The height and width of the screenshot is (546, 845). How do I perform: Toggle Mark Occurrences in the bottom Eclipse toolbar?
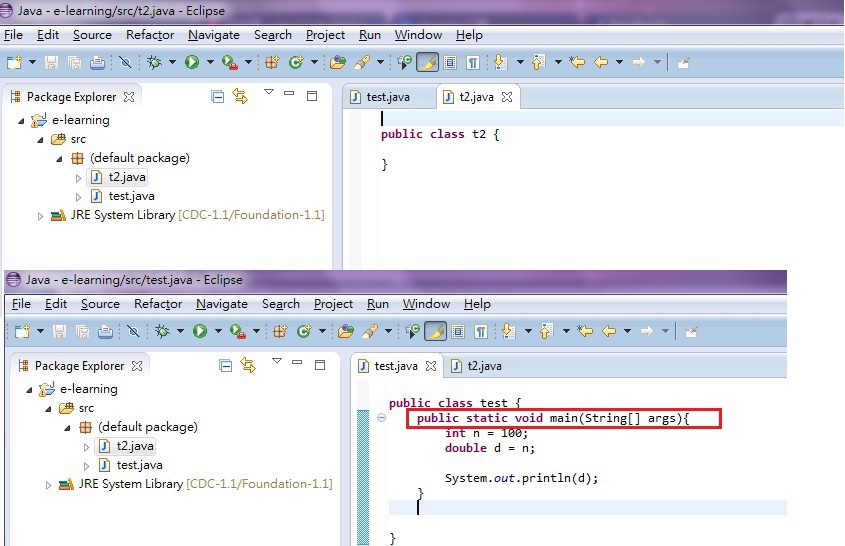coord(435,331)
